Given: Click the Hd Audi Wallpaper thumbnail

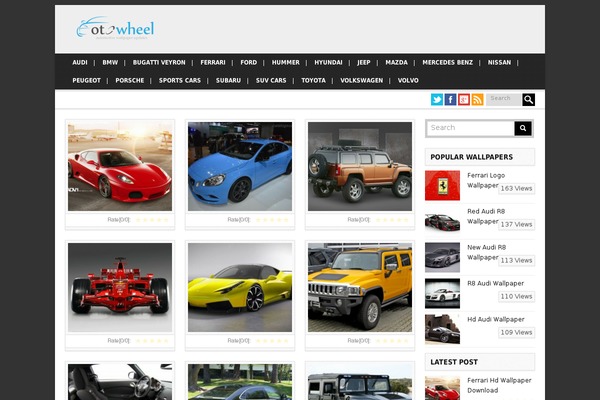Looking at the screenshot, I should click(442, 330).
